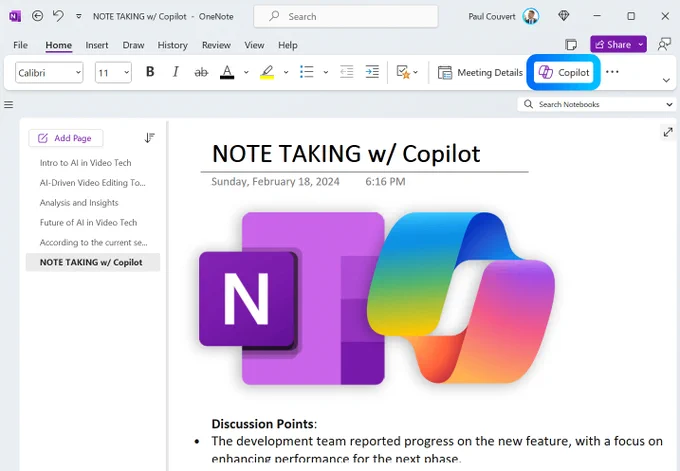Show more ribbon commands ellipsis
This screenshot has width=680, height=471.
pos(612,72)
